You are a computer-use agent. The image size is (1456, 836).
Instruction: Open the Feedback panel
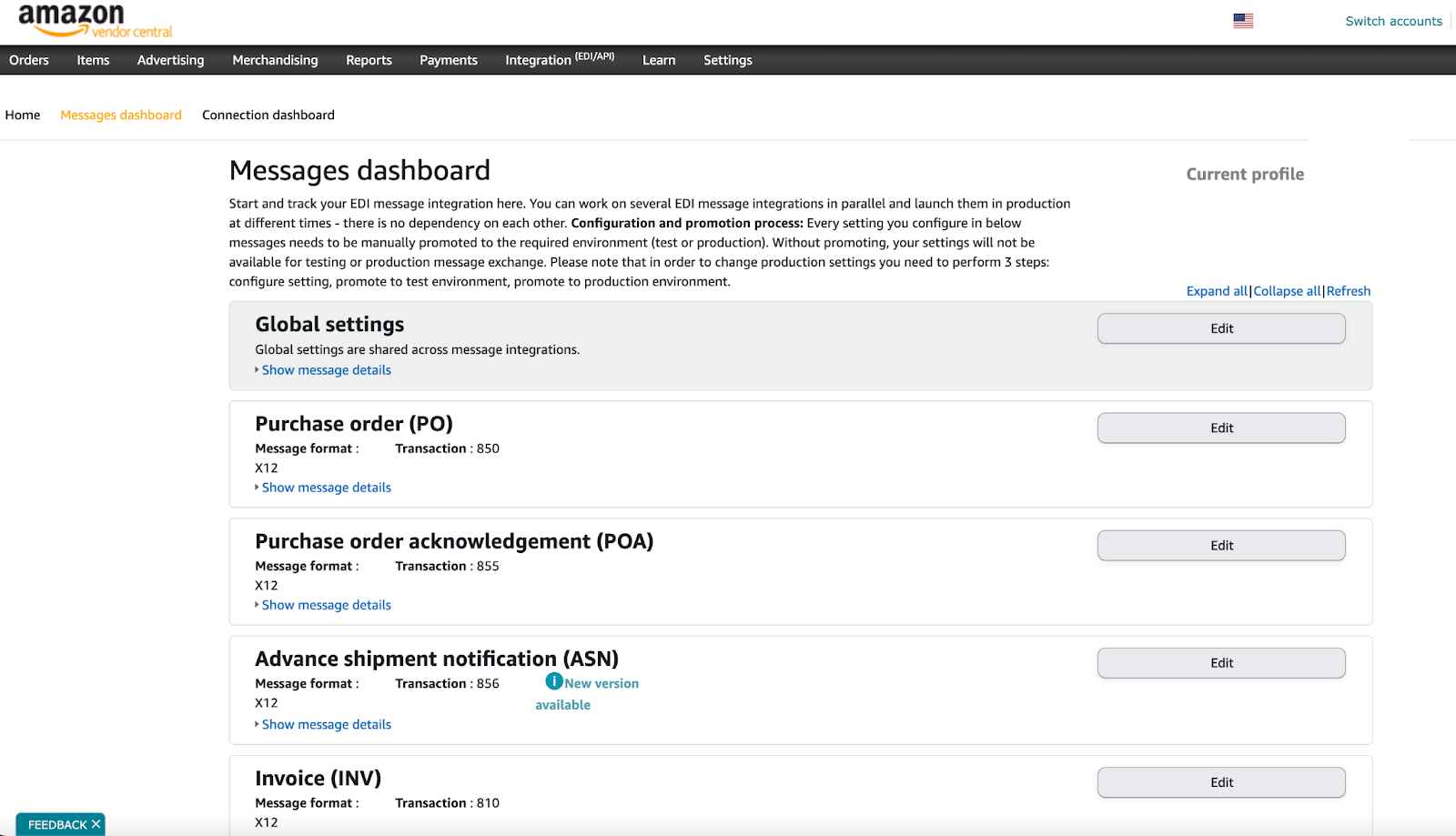tap(56, 824)
